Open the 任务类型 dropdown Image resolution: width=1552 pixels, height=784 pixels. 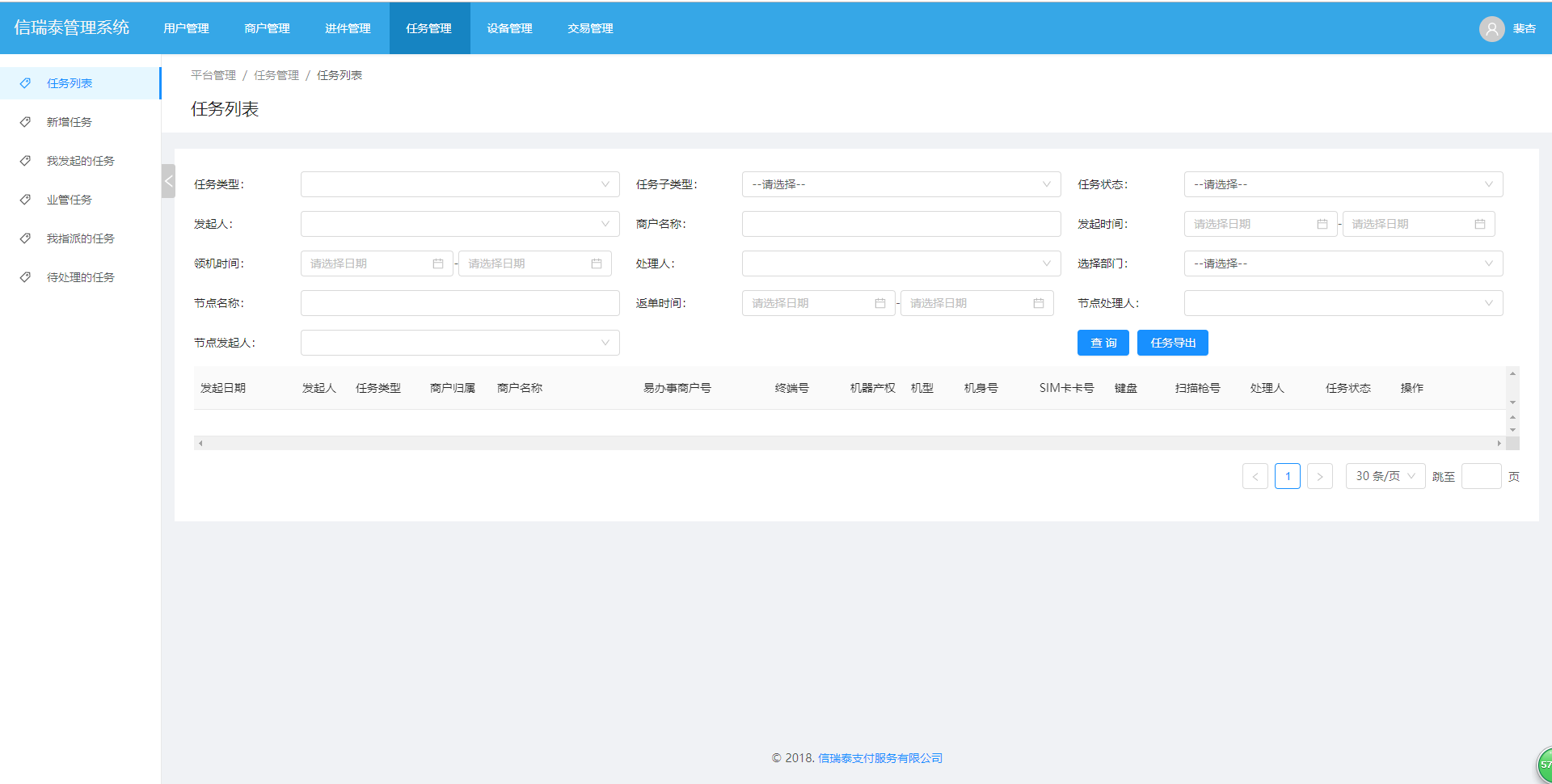459,184
